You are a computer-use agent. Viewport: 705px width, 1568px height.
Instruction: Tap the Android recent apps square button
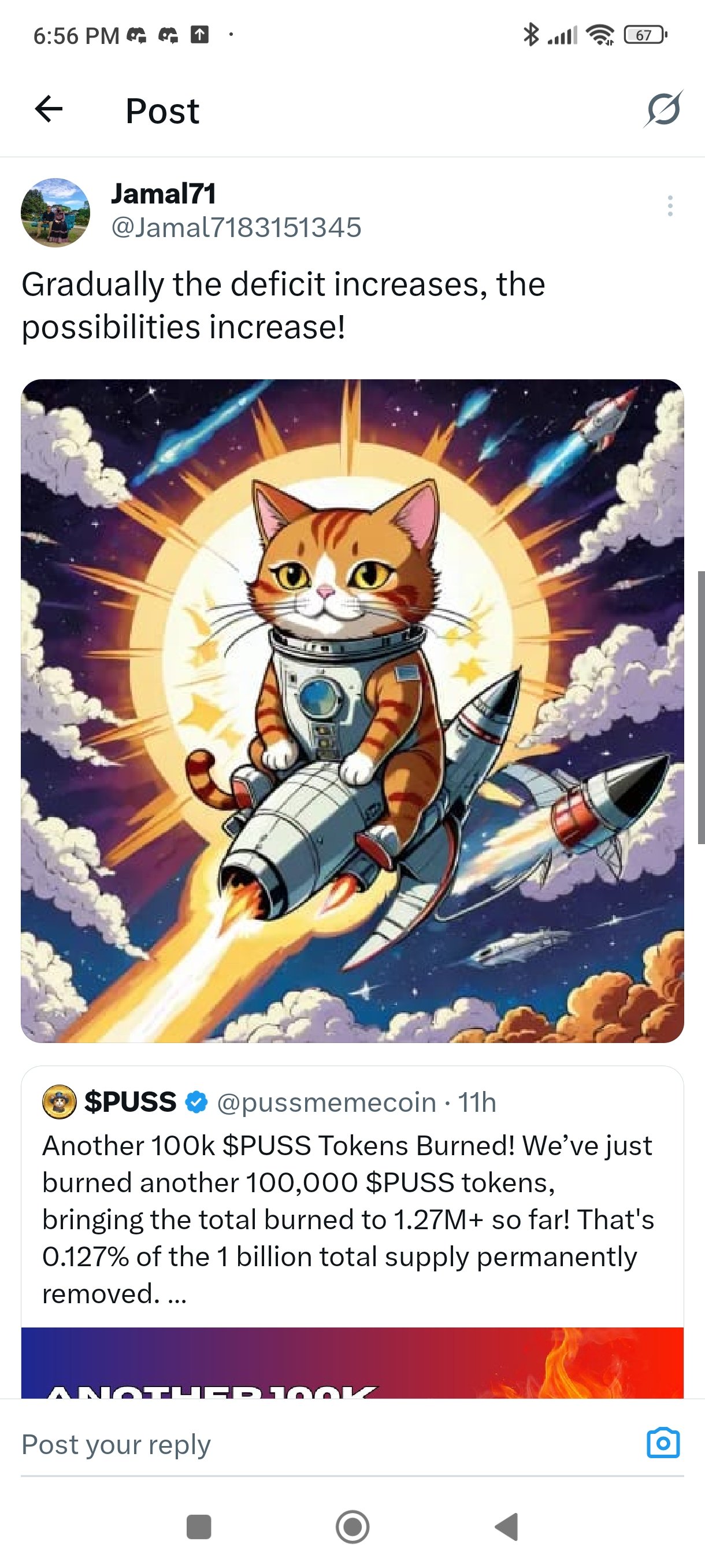click(198, 1526)
